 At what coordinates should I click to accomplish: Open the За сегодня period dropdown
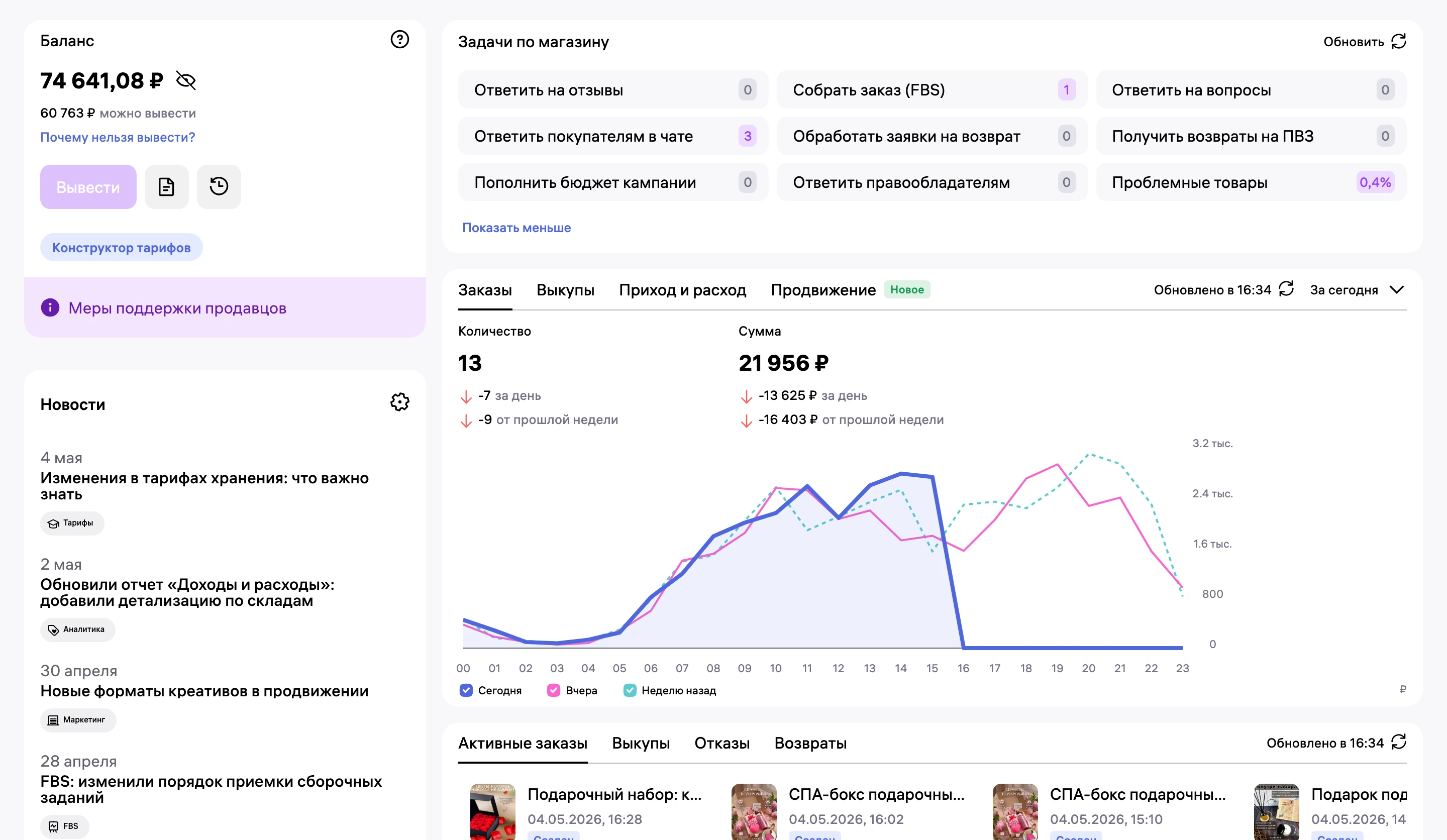click(x=1357, y=290)
